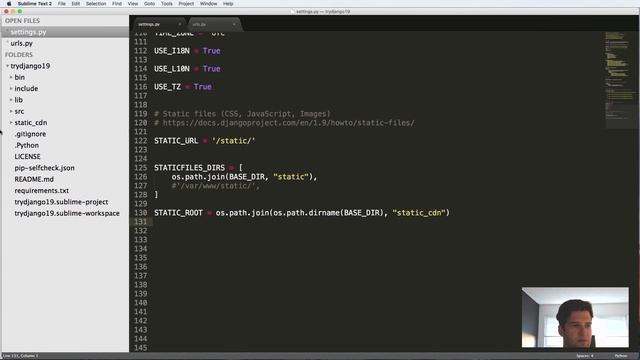The image size is (640, 360).
Task: Open the Edit menu
Action: (76, 4)
